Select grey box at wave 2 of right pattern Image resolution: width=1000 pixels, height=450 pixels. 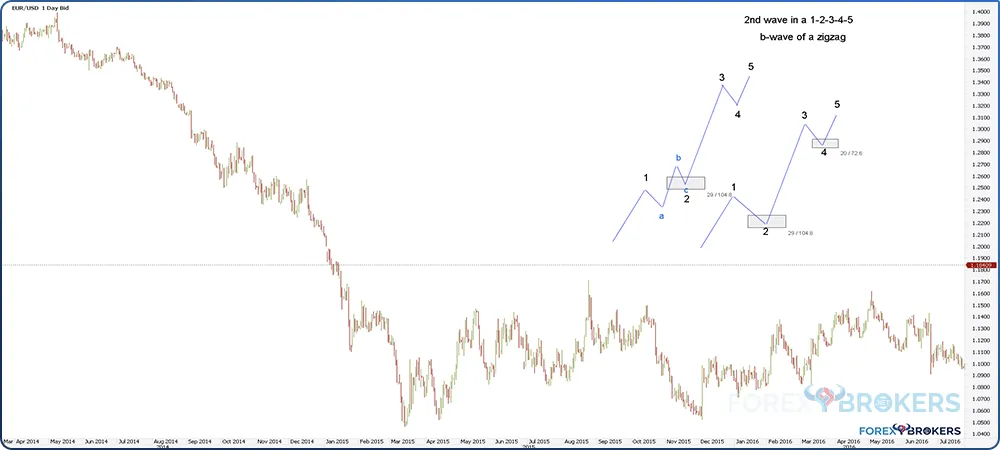click(x=766, y=221)
